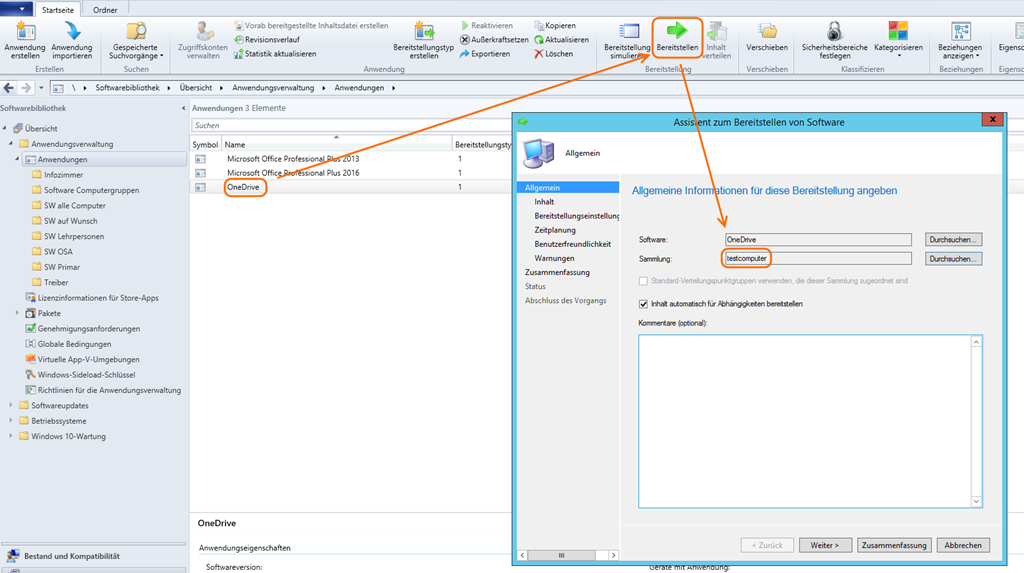Image resolution: width=1024 pixels, height=573 pixels.
Task: Click the Weiter button
Action: click(825, 545)
